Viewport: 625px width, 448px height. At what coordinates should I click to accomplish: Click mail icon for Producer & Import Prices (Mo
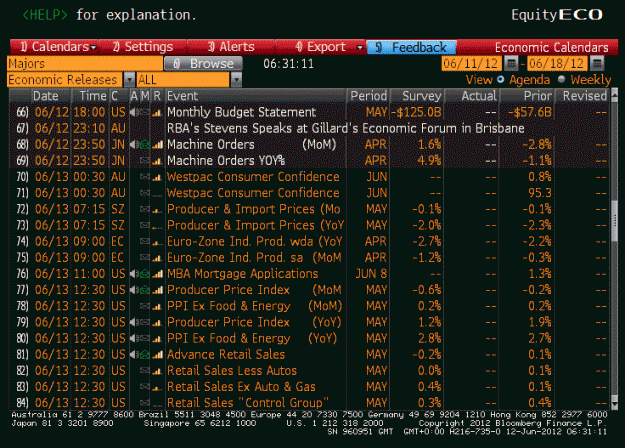[145, 209]
